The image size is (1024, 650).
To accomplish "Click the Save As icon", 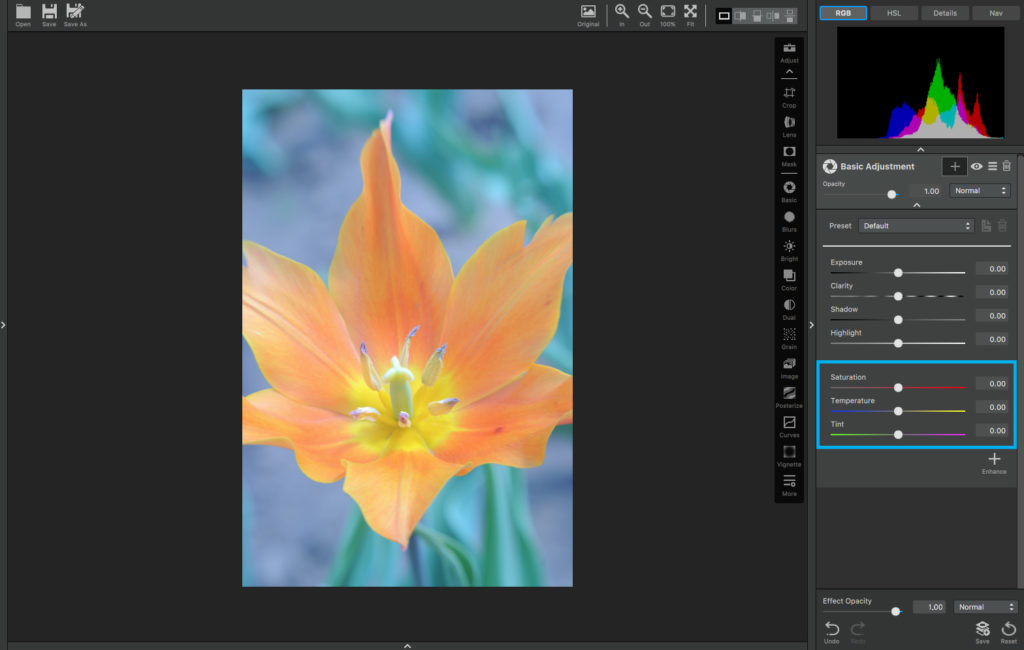I will [75, 12].
